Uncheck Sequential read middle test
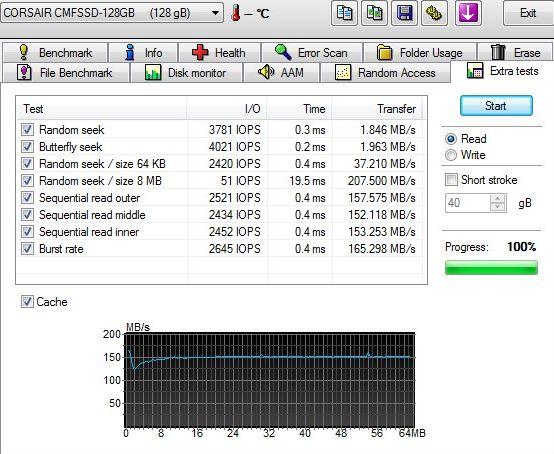 tap(27, 214)
